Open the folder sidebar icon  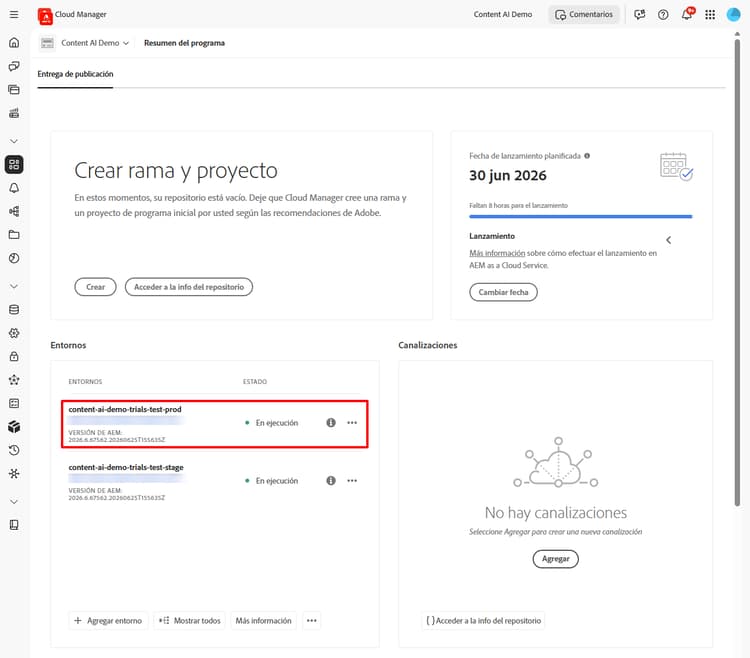[14, 235]
